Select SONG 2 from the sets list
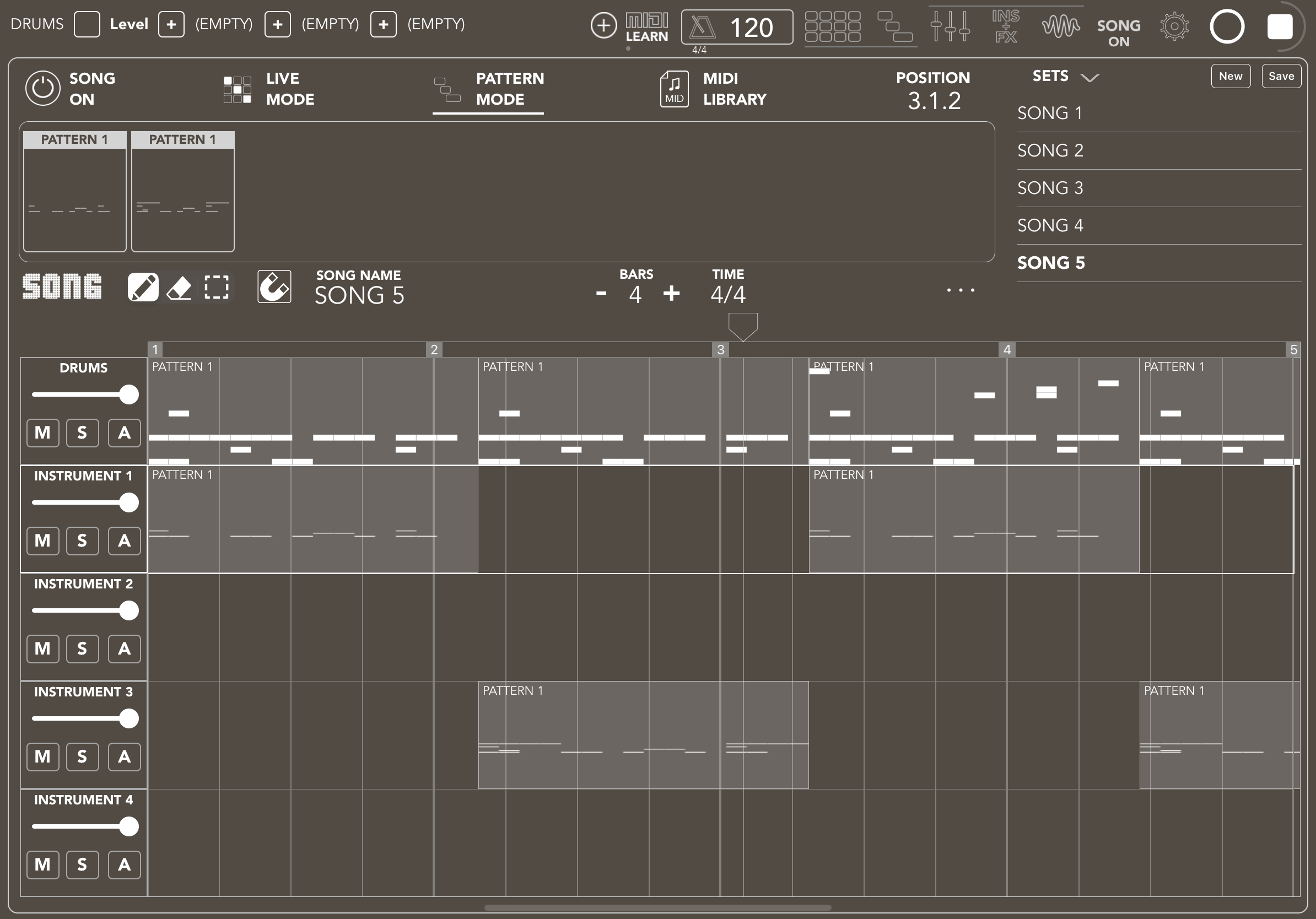The height and width of the screenshot is (919, 1316). (x=1158, y=150)
